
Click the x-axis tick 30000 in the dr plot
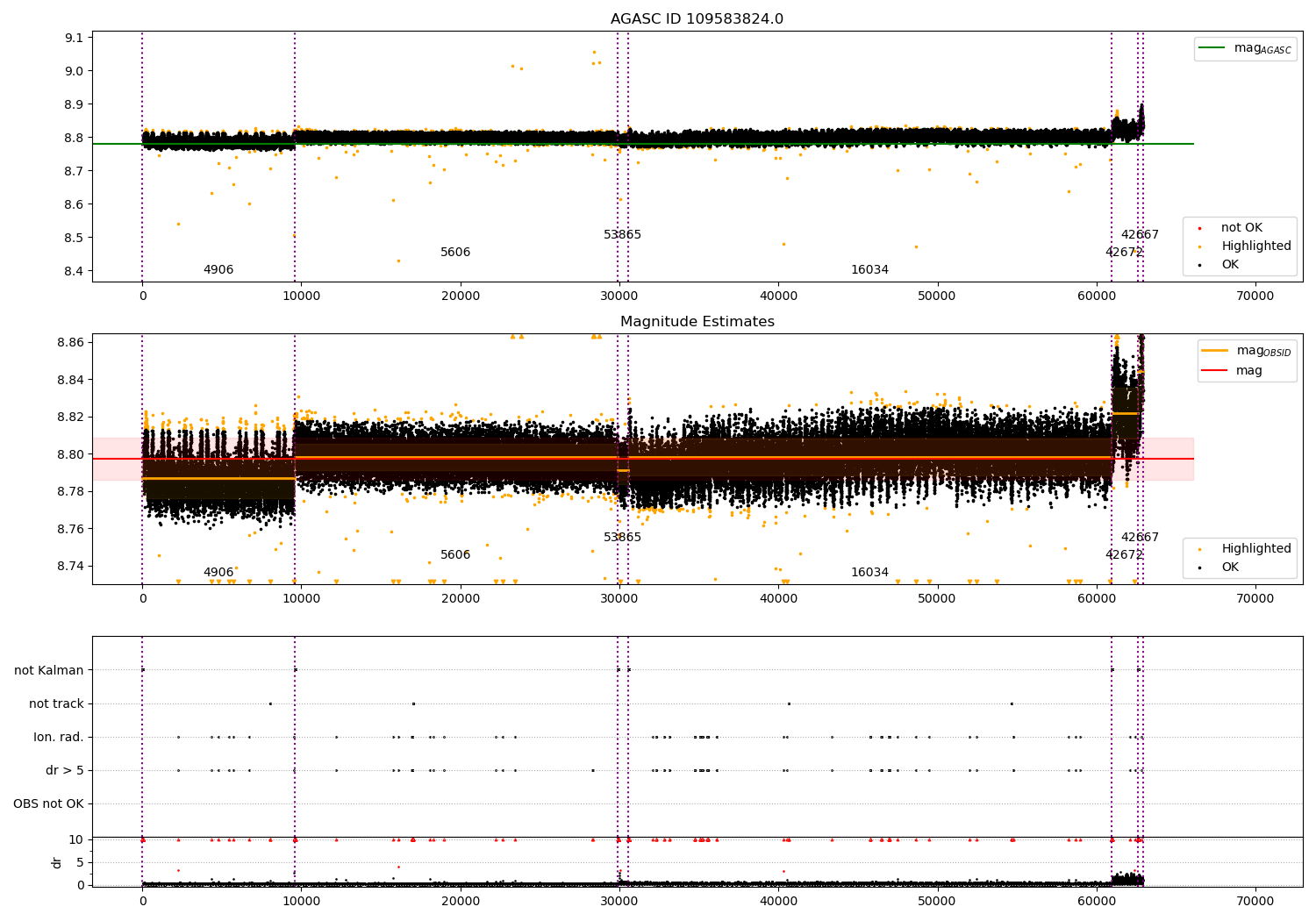(x=619, y=902)
